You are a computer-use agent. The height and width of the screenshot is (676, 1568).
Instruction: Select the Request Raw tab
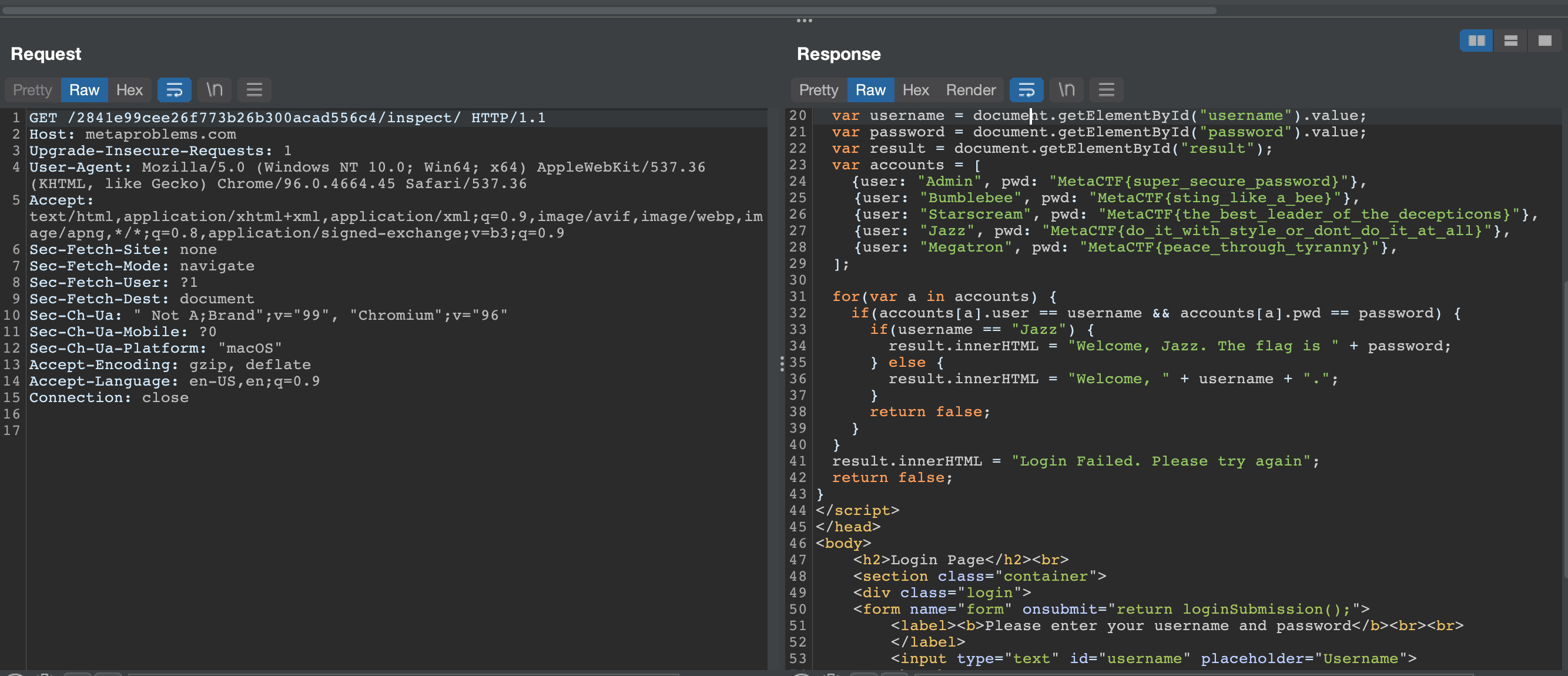pyautogui.click(x=84, y=90)
